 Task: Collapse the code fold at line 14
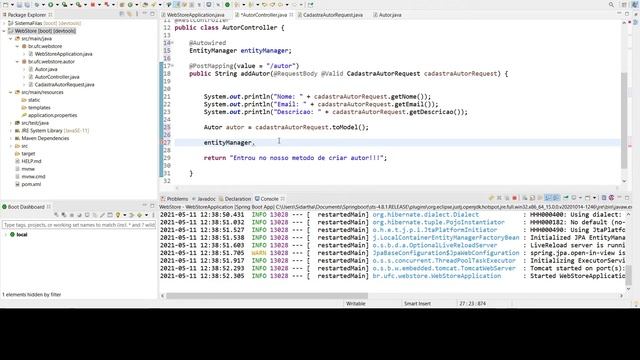pos(173,43)
